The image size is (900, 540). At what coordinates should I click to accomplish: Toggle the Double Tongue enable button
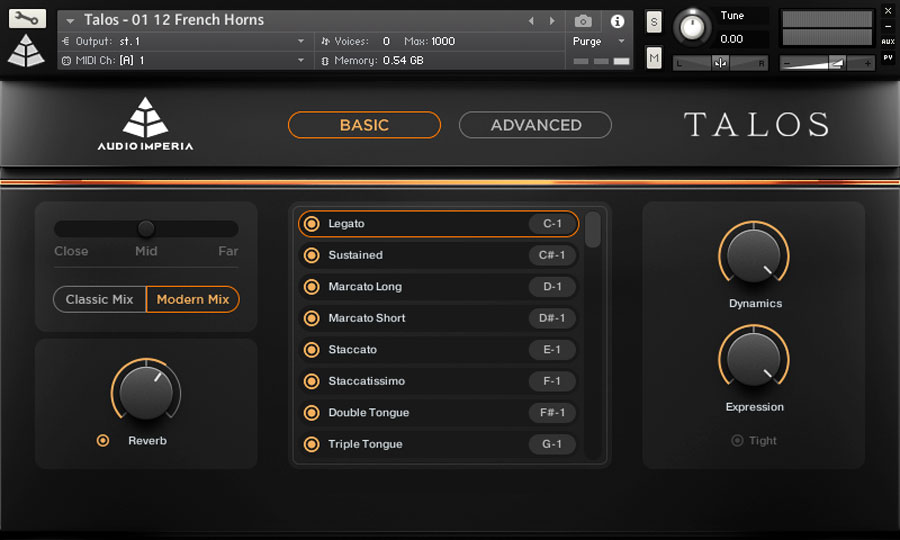(312, 413)
